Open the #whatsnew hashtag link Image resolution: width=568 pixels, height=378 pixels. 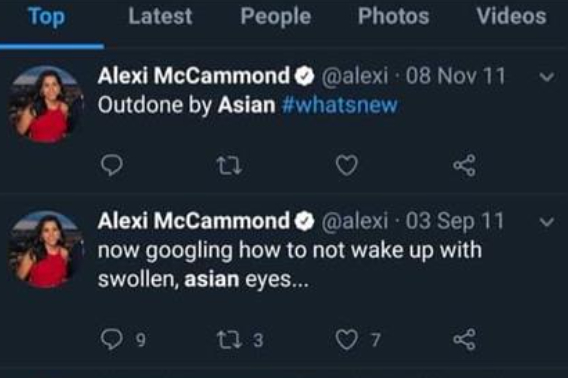point(339,105)
